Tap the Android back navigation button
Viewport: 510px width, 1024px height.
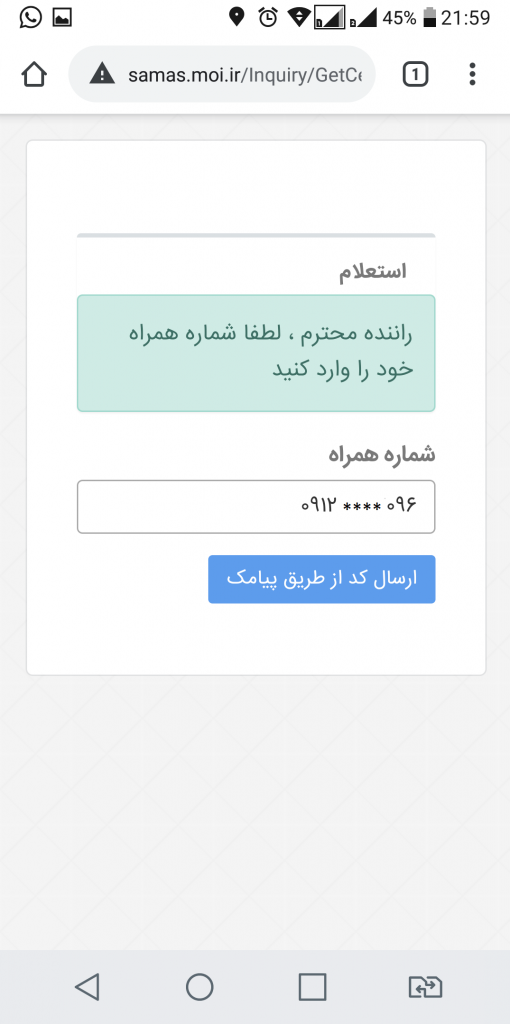point(88,986)
